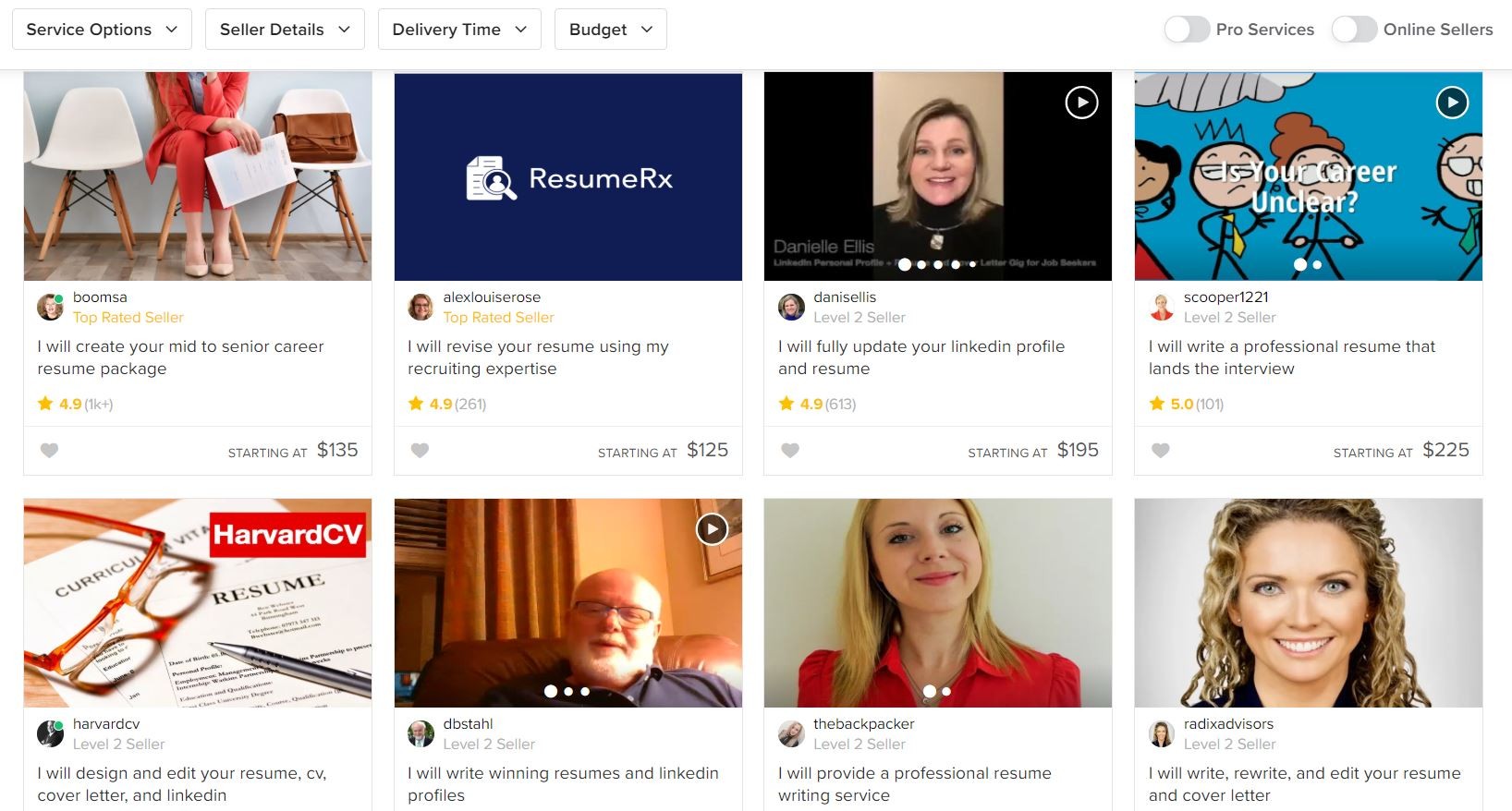Expand the Service Options dropdown
Screen dimensions: 1512x811
102,30
